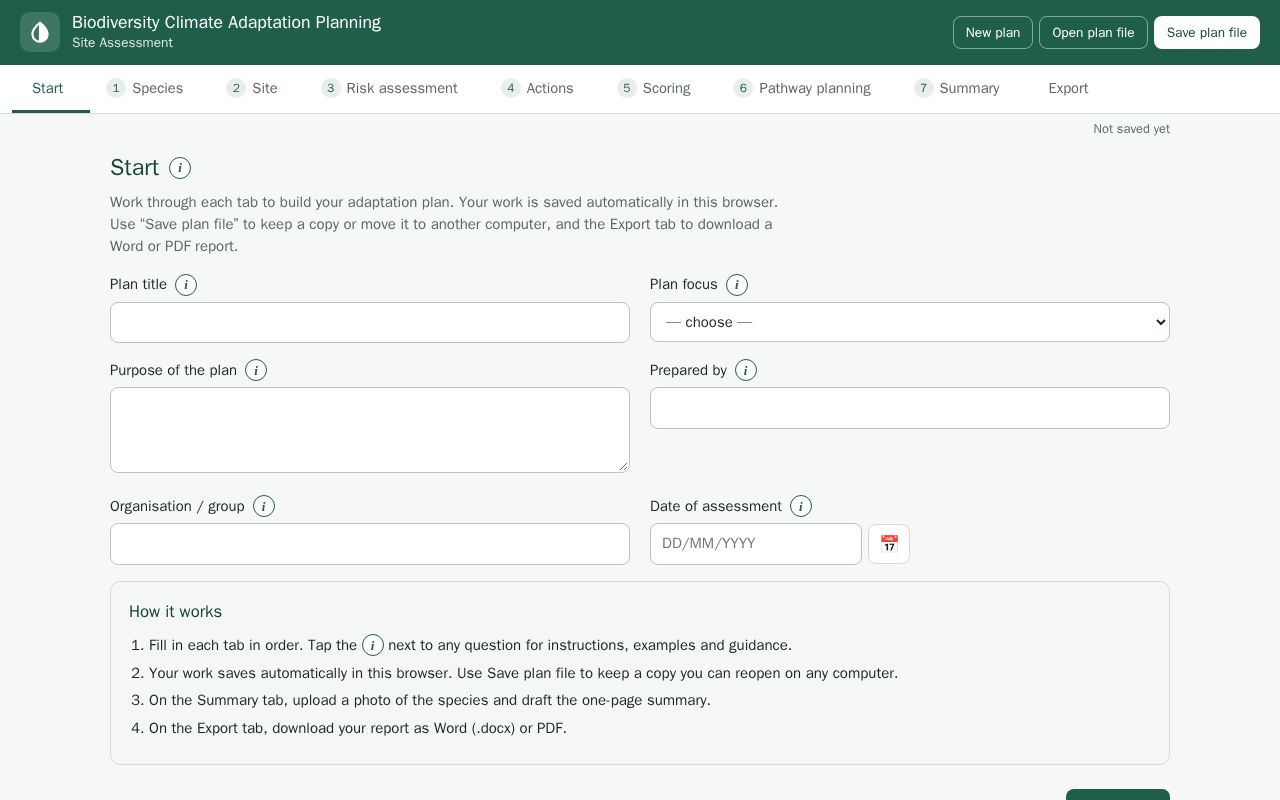Click Open plan file button
This screenshot has height=800, width=1280.
coord(1093,32)
